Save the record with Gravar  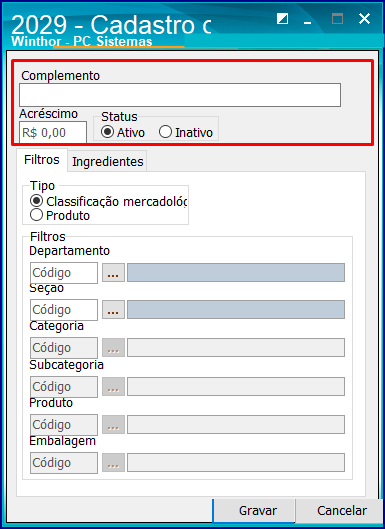tap(255, 510)
